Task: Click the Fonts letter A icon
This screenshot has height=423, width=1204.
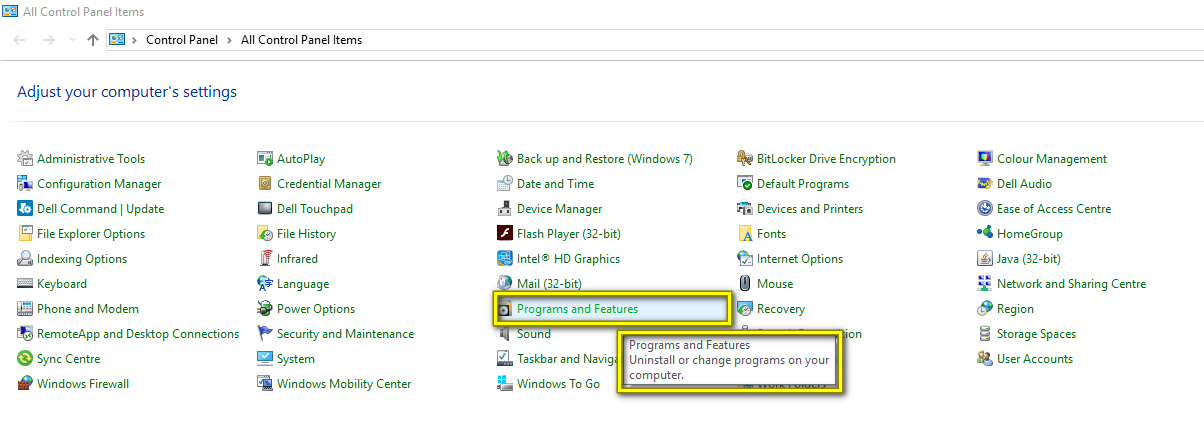Action: point(745,233)
